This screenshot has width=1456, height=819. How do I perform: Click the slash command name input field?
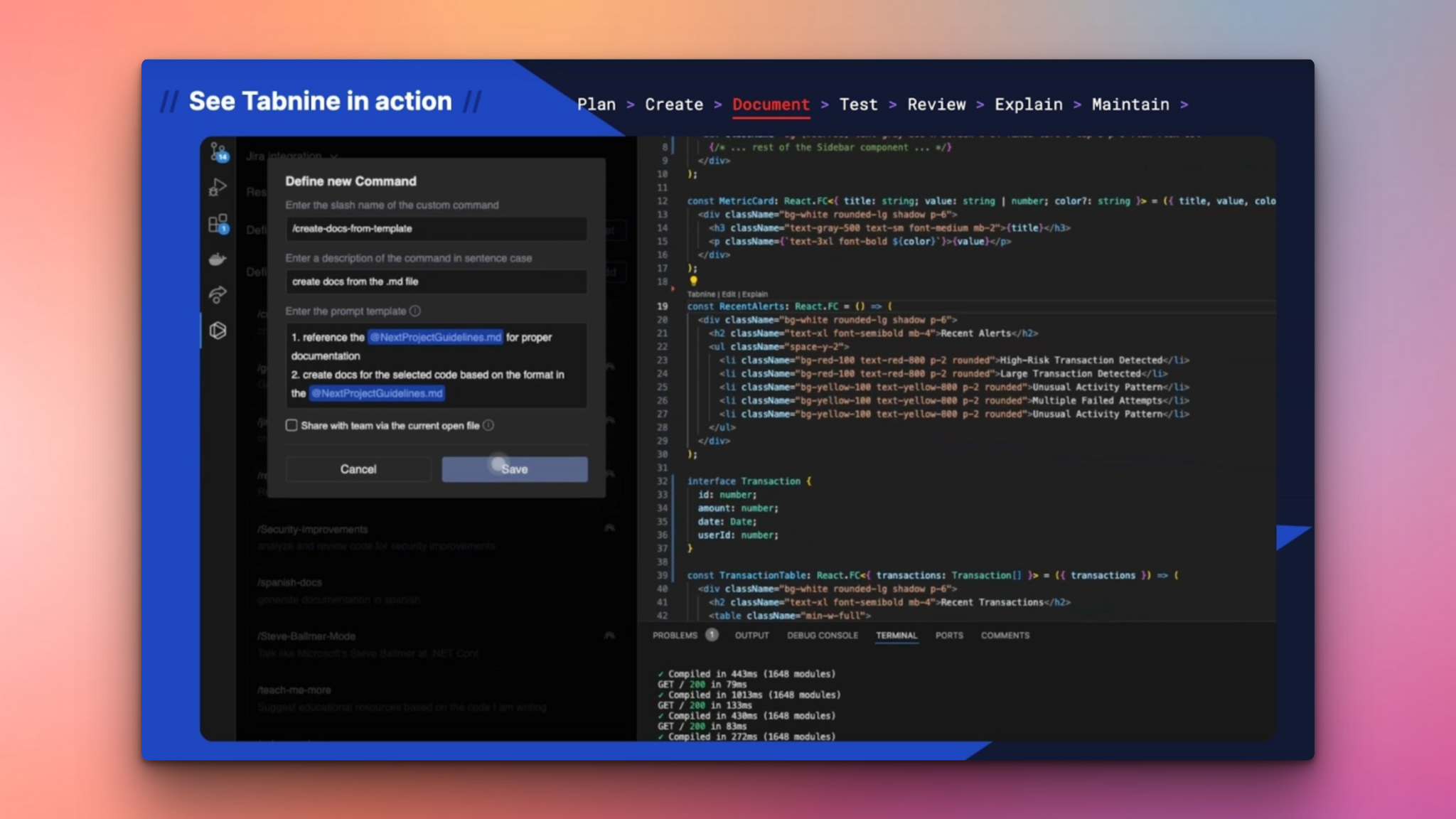(x=437, y=229)
